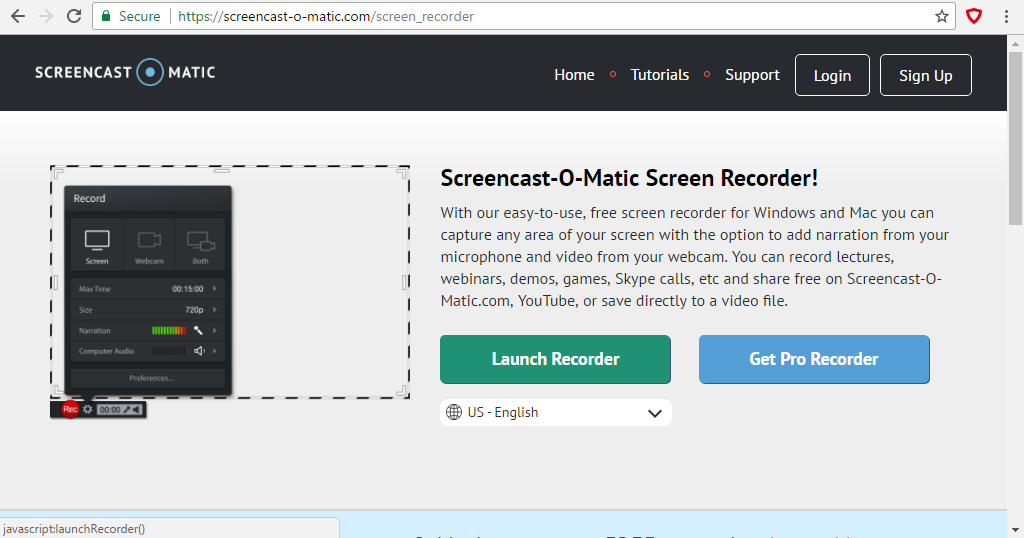Bookmark this page with the star icon

point(941,16)
